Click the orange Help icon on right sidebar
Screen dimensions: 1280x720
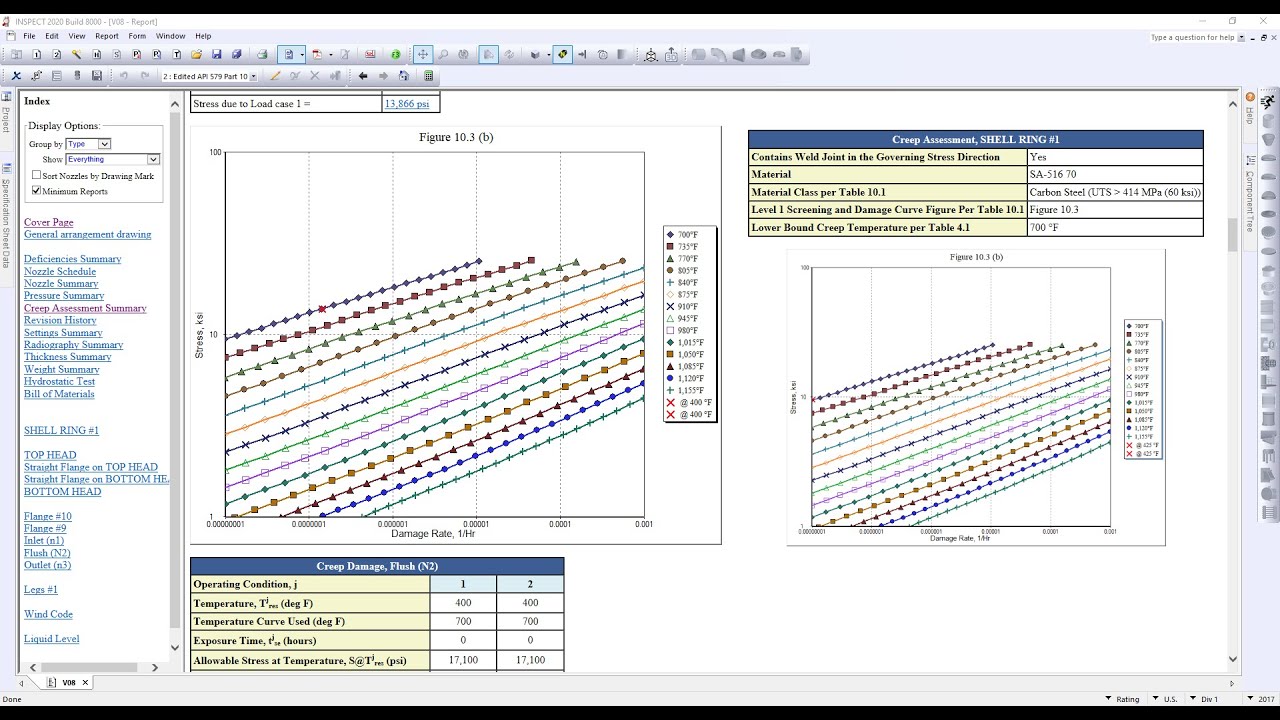click(x=1250, y=97)
